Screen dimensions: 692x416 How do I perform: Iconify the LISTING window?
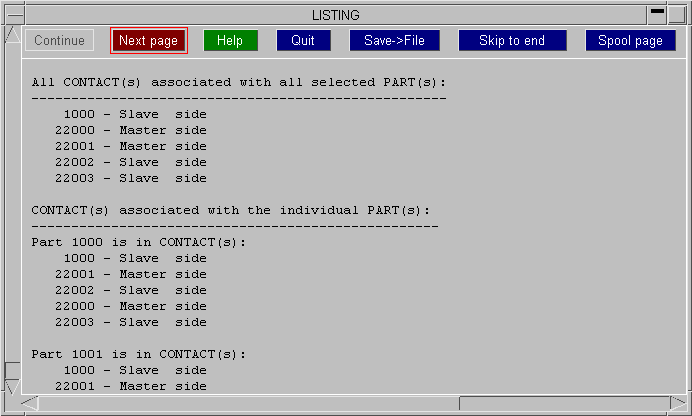pyautogui.click(x=657, y=15)
